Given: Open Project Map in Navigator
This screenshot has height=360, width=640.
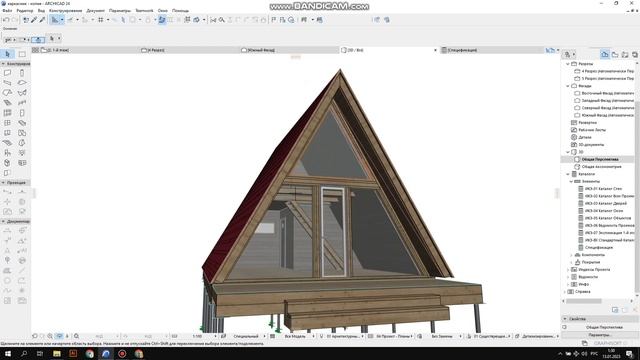Looking at the screenshot, I should tap(605, 54).
